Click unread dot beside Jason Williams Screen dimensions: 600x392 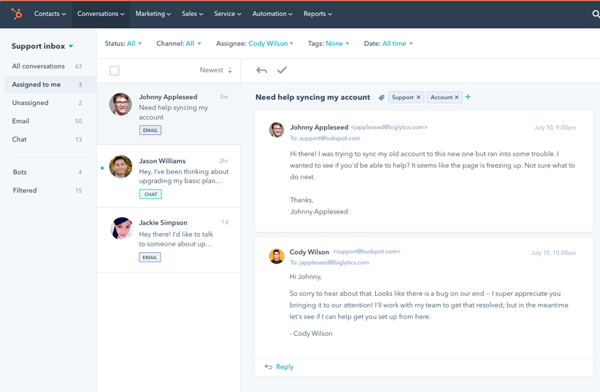(102, 168)
